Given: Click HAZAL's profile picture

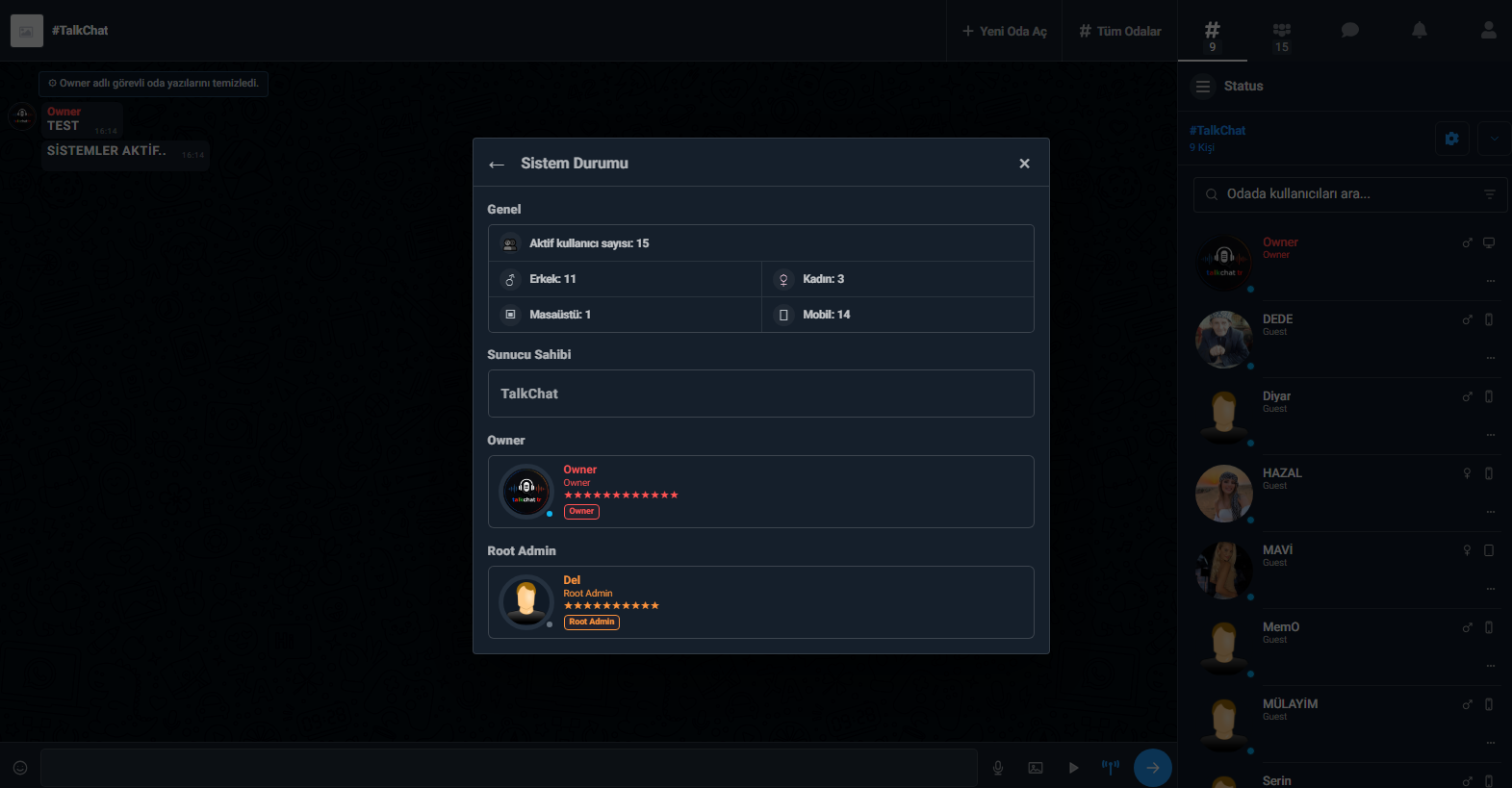Looking at the screenshot, I should click(1224, 494).
